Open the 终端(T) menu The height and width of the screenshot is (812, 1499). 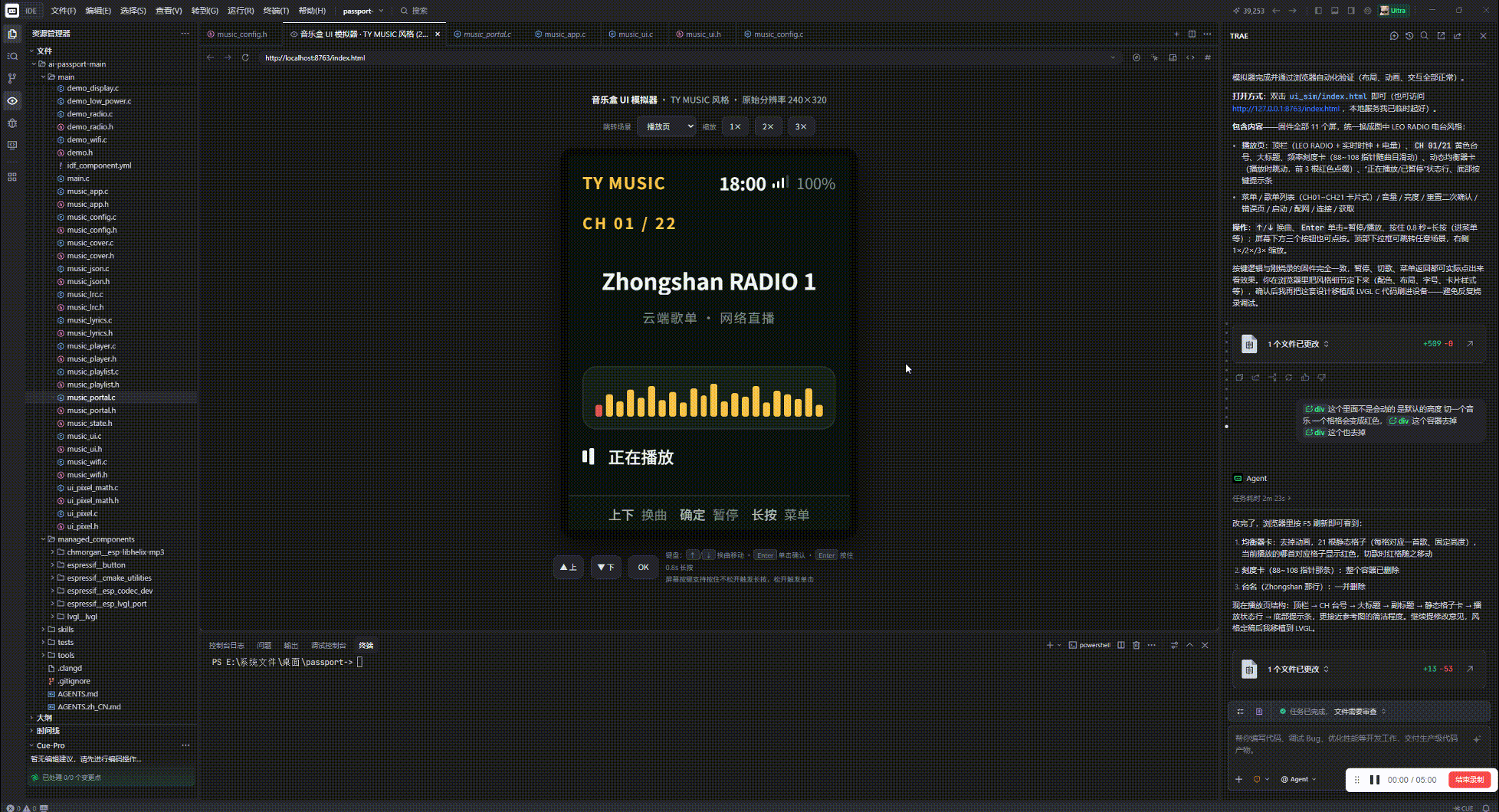coord(276,11)
